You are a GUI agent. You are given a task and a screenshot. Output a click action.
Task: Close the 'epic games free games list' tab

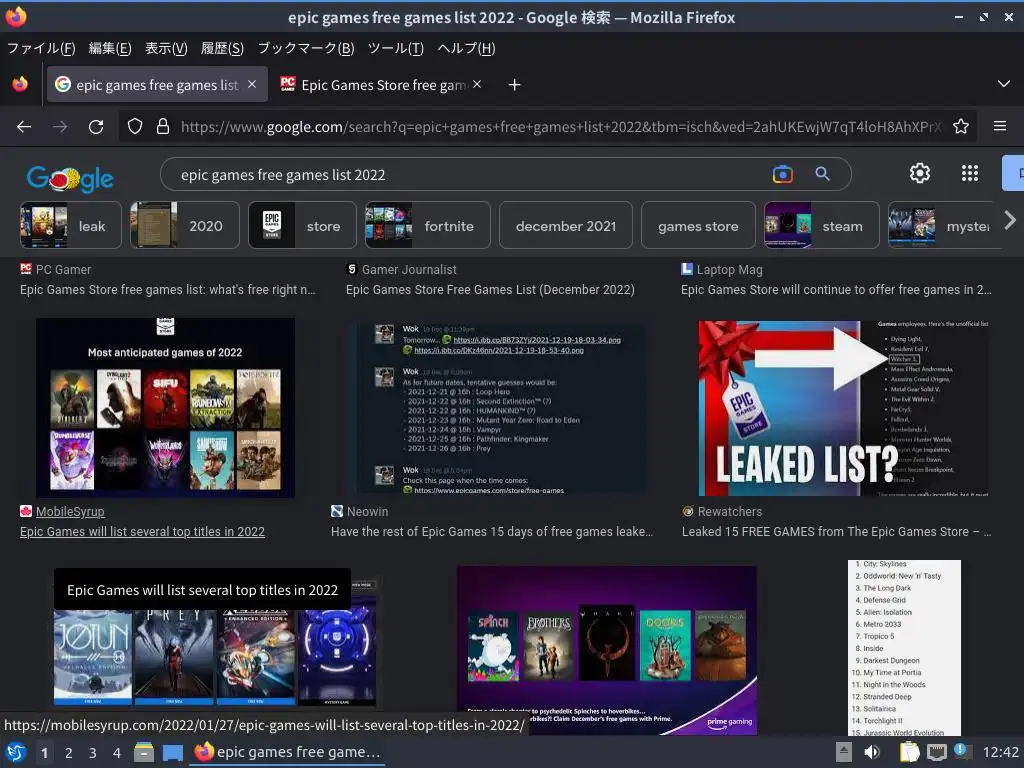[x=252, y=84]
